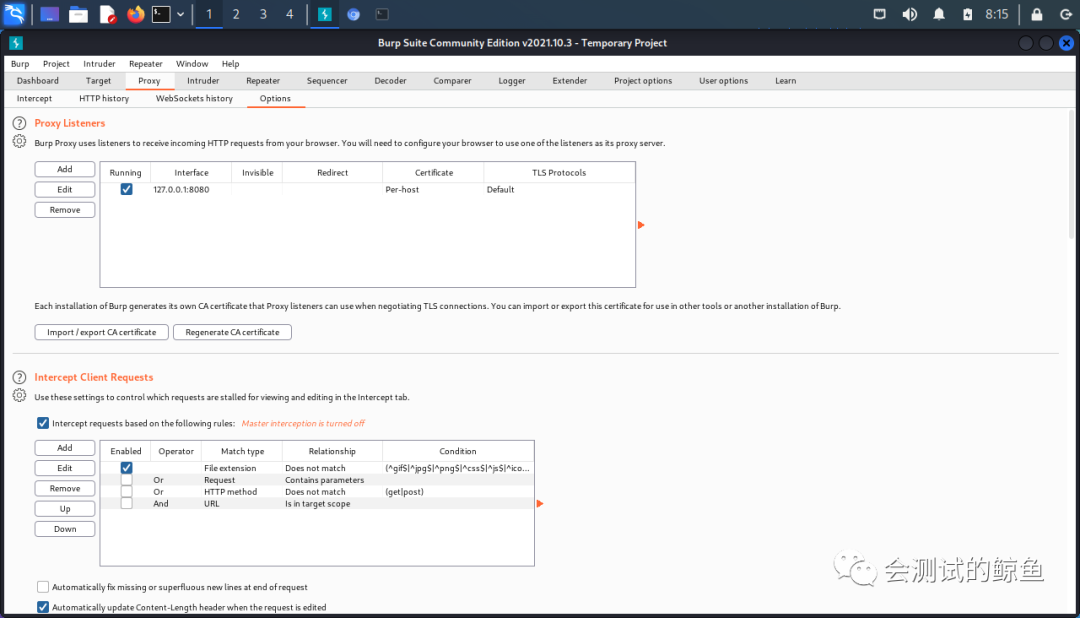The width and height of the screenshot is (1080, 618).
Task: Switch to the Target tab
Action: coord(98,81)
